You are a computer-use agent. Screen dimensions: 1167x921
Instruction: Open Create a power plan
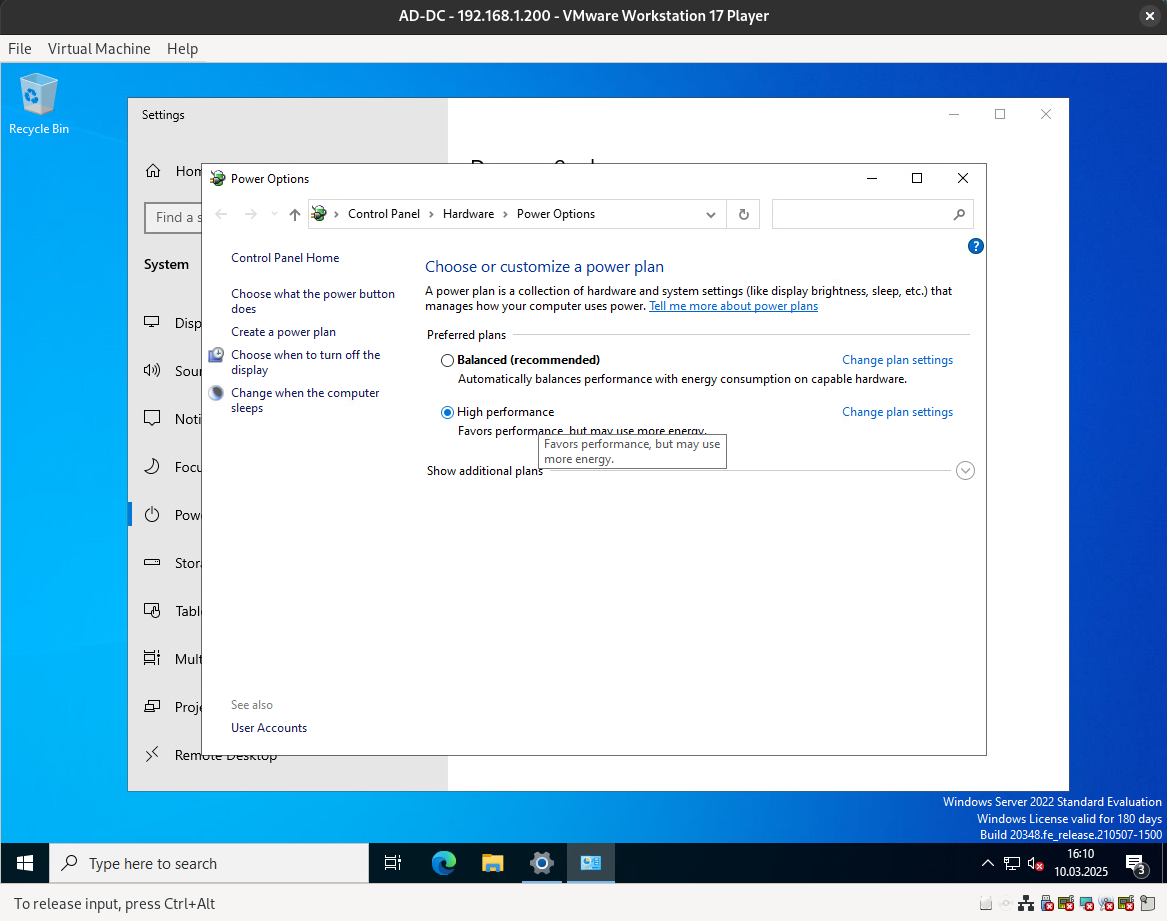click(283, 332)
